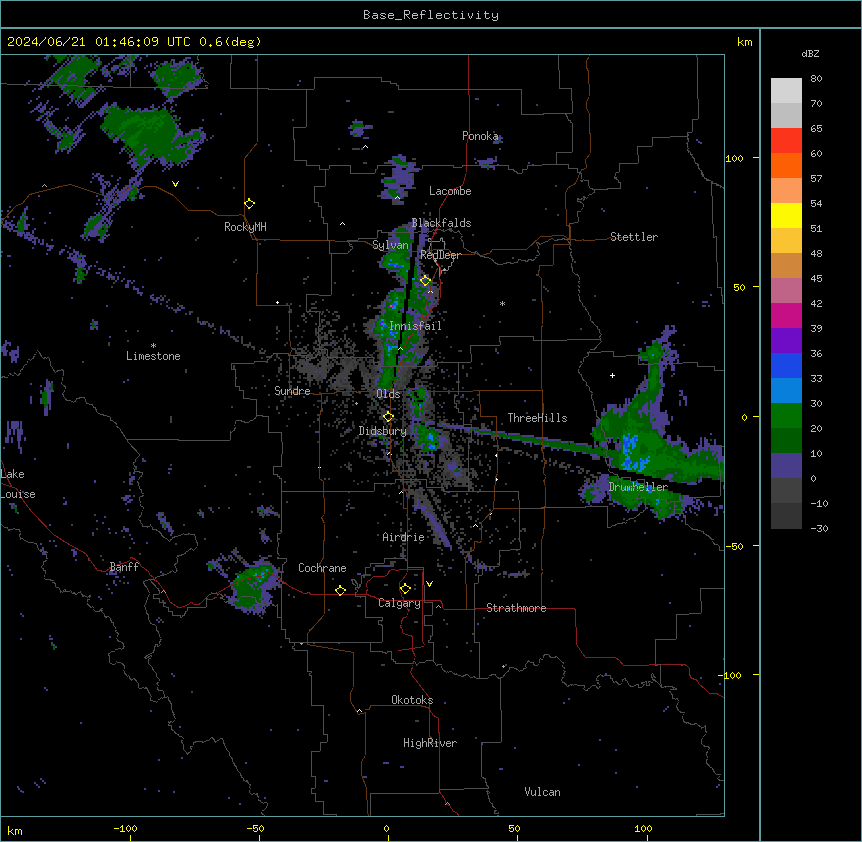This screenshot has height=842, width=862.
Task: Click the Vulcan label
Action: tap(543, 792)
